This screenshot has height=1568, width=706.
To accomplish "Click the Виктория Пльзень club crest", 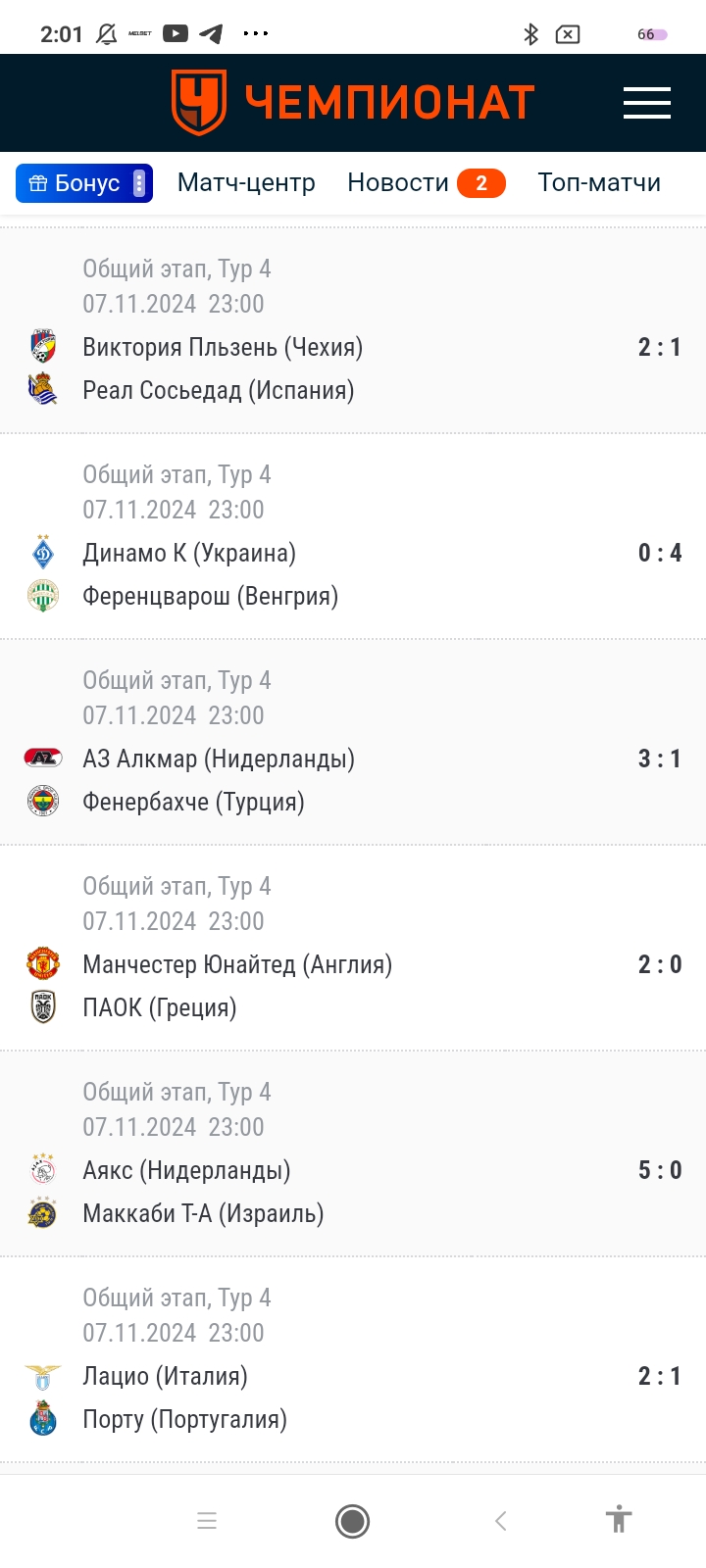I will coord(43,347).
